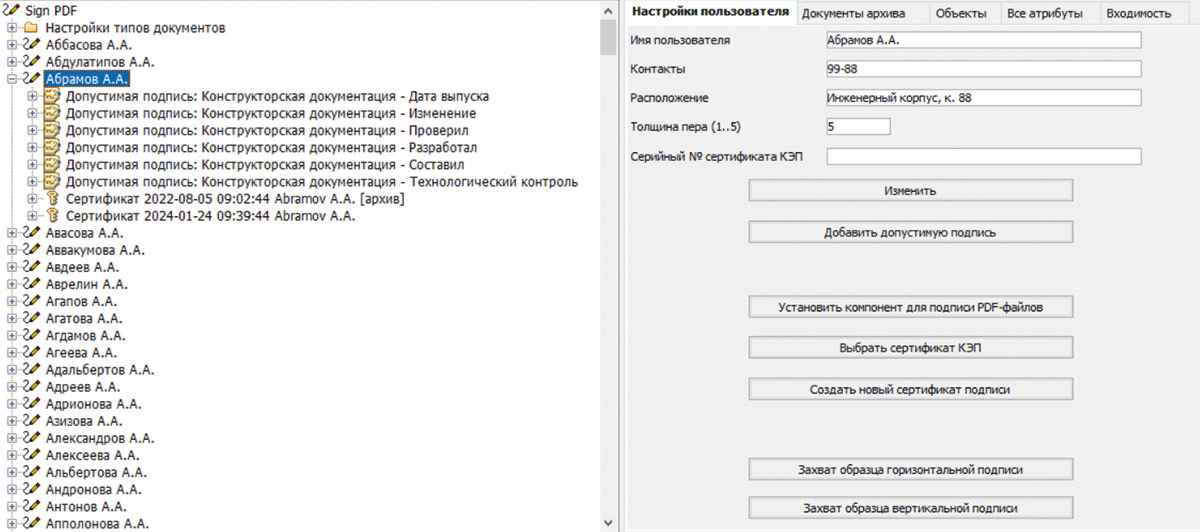Expand the Настройки типов документов node
This screenshot has height=532, width=1200.
[x=12, y=28]
